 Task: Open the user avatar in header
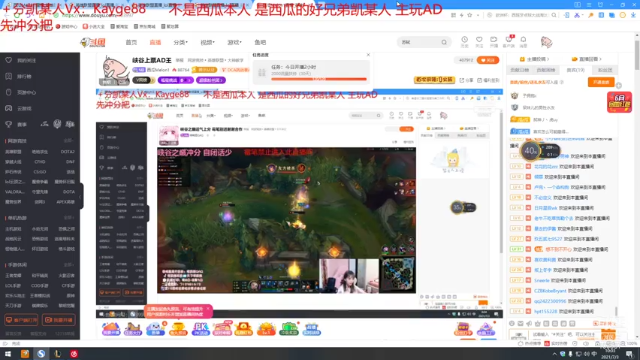(546, 42)
